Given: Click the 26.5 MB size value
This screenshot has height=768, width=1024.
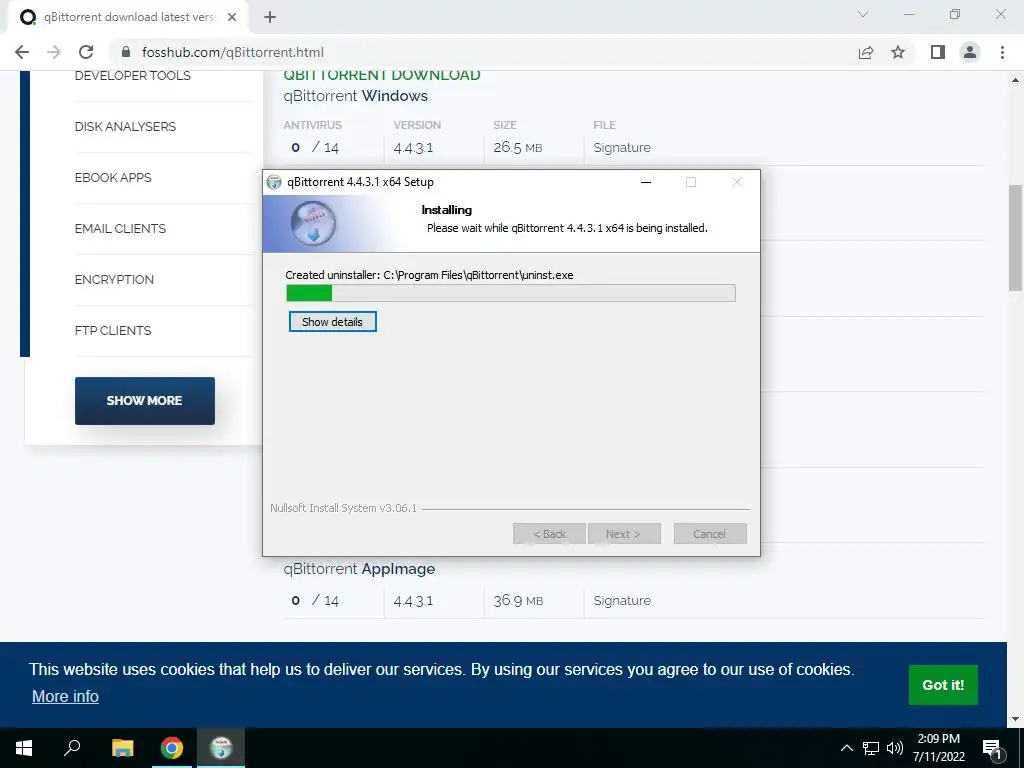Looking at the screenshot, I should coord(518,148).
